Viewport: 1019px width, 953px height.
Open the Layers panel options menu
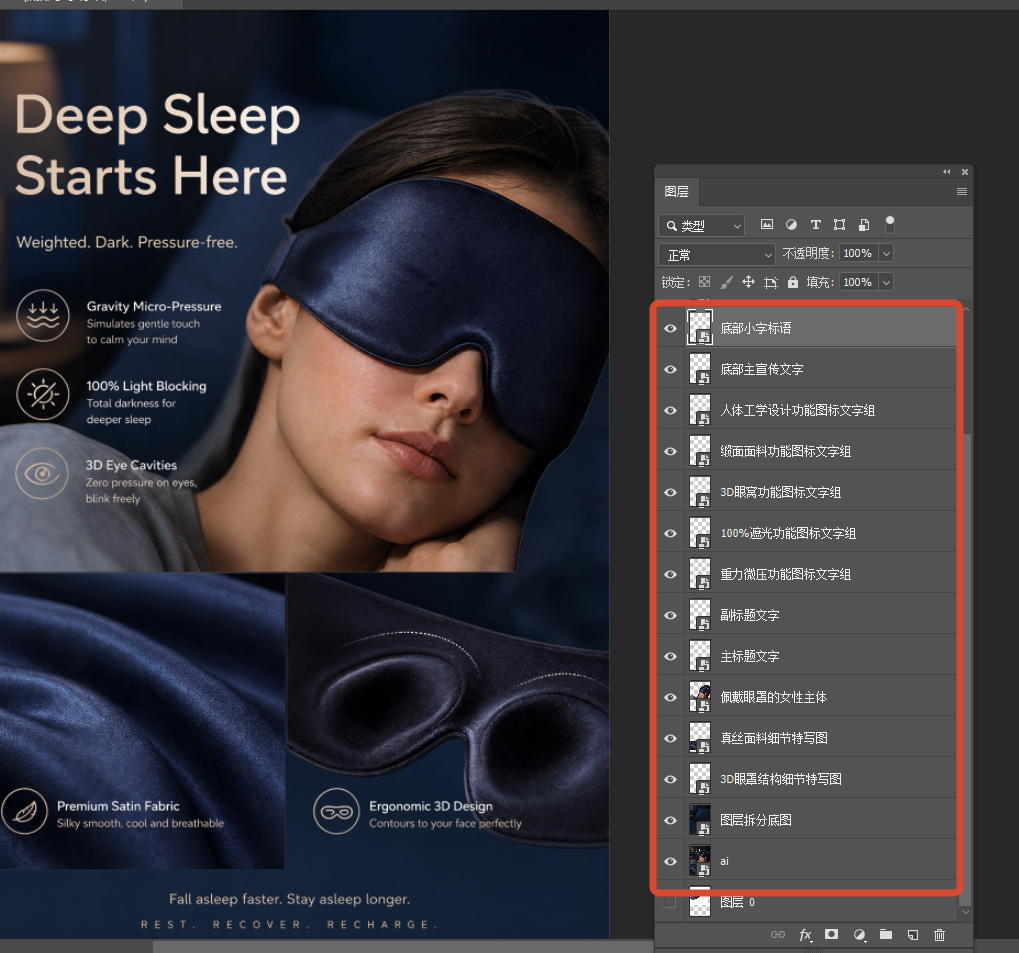pyautogui.click(x=962, y=192)
